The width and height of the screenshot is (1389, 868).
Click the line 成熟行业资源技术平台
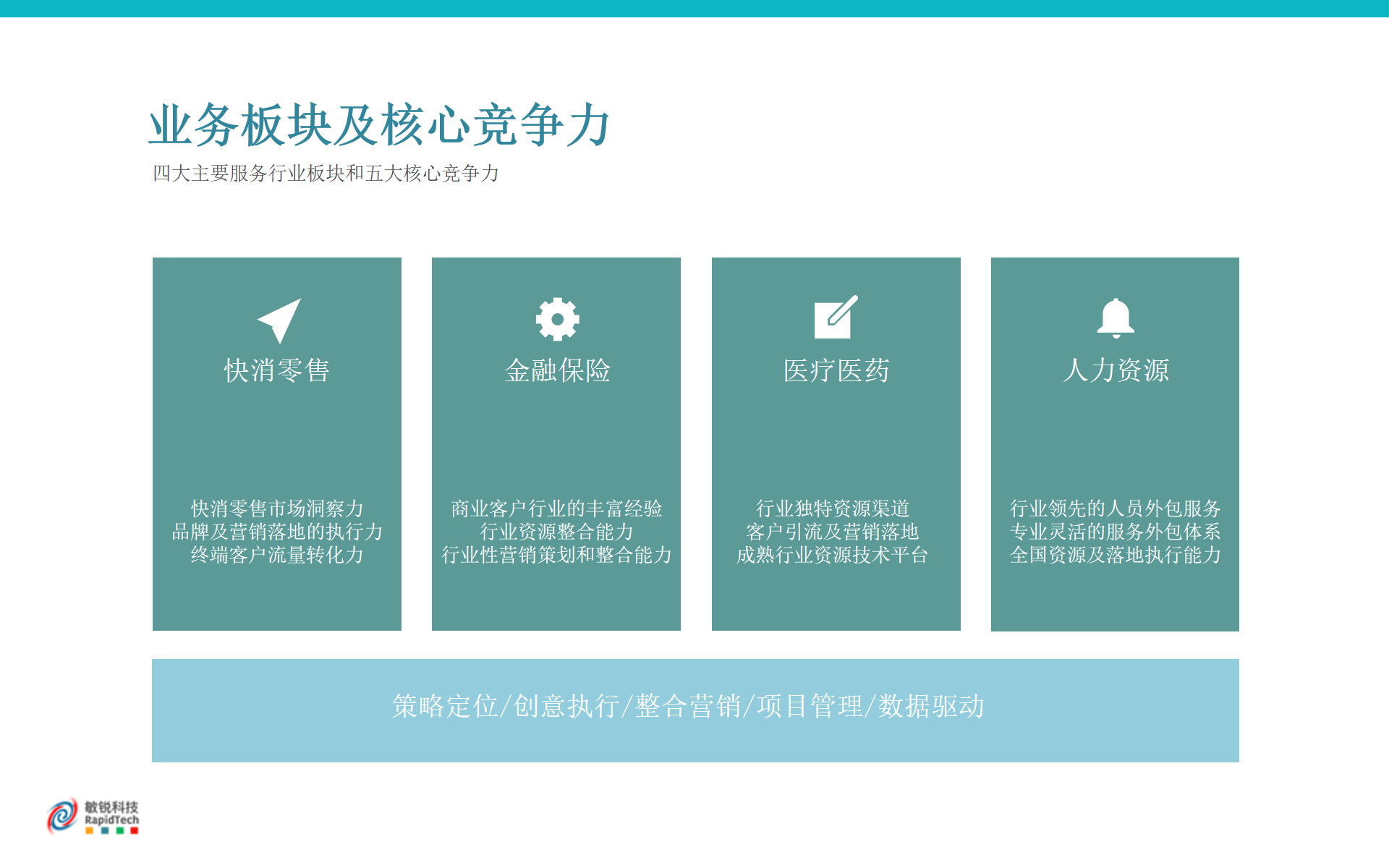[833, 555]
